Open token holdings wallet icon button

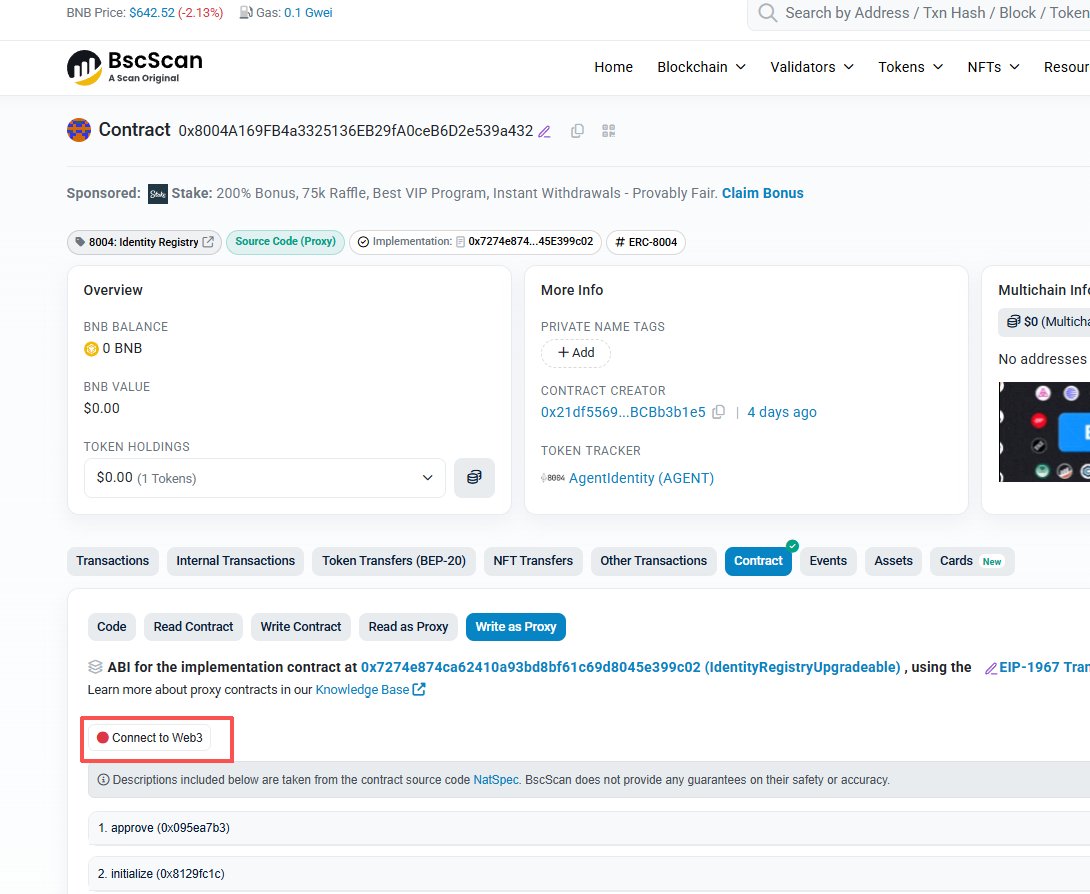(474, 478)
